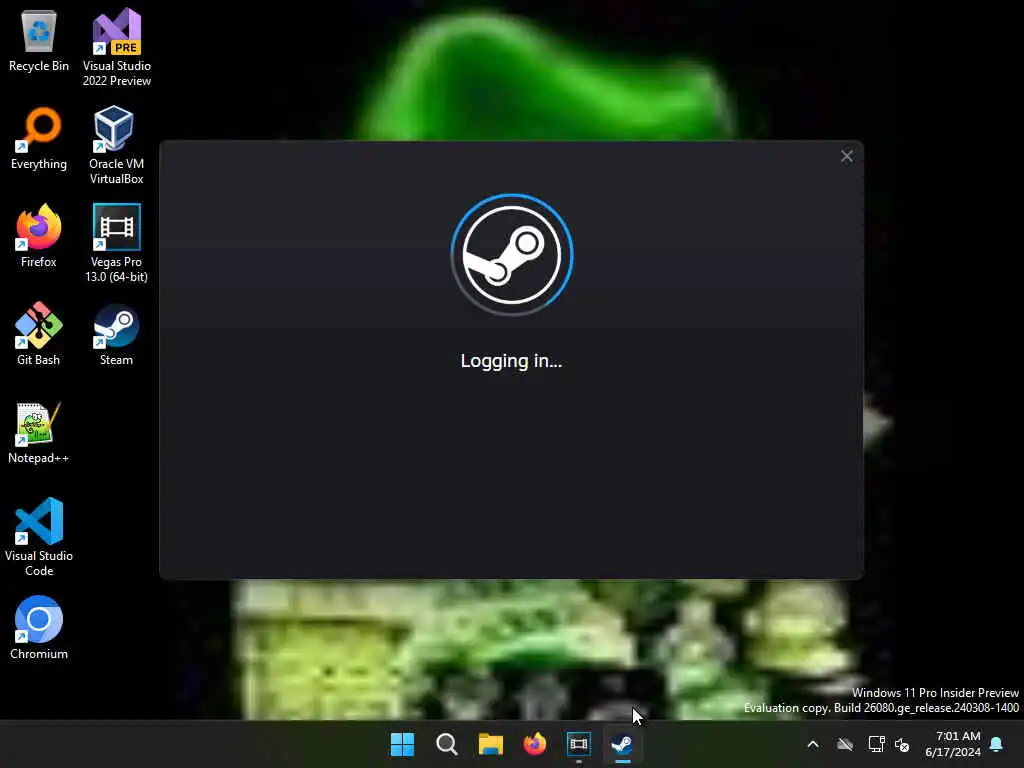Open File Explorer from the taskbar
The height and width of the screenshot is (768, 1024).
(x=490, y=744)
